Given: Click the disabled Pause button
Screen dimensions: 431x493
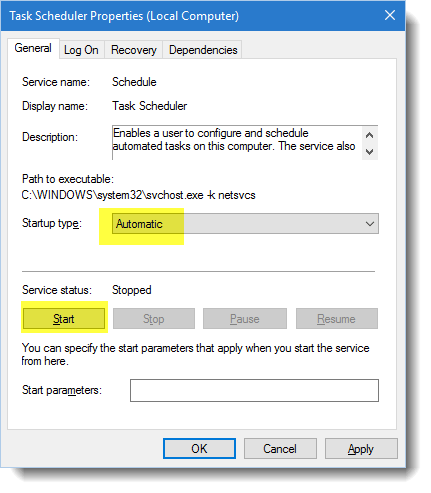Looking at the screenshot, I should (x=245, y=319).
